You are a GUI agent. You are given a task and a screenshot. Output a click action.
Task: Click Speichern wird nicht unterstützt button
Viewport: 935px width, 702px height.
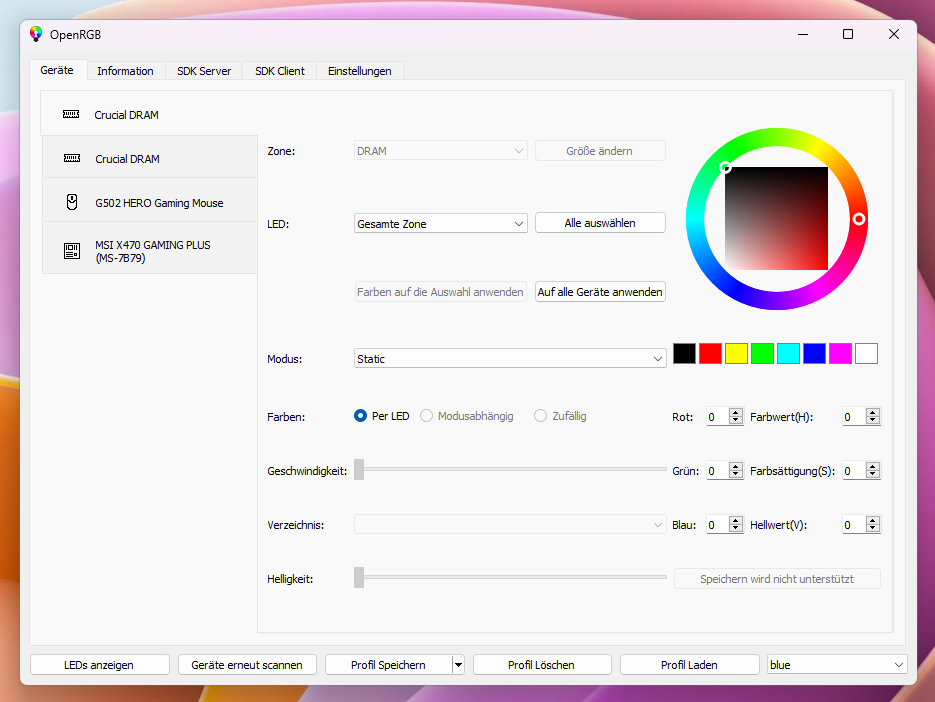pos(777,579)
